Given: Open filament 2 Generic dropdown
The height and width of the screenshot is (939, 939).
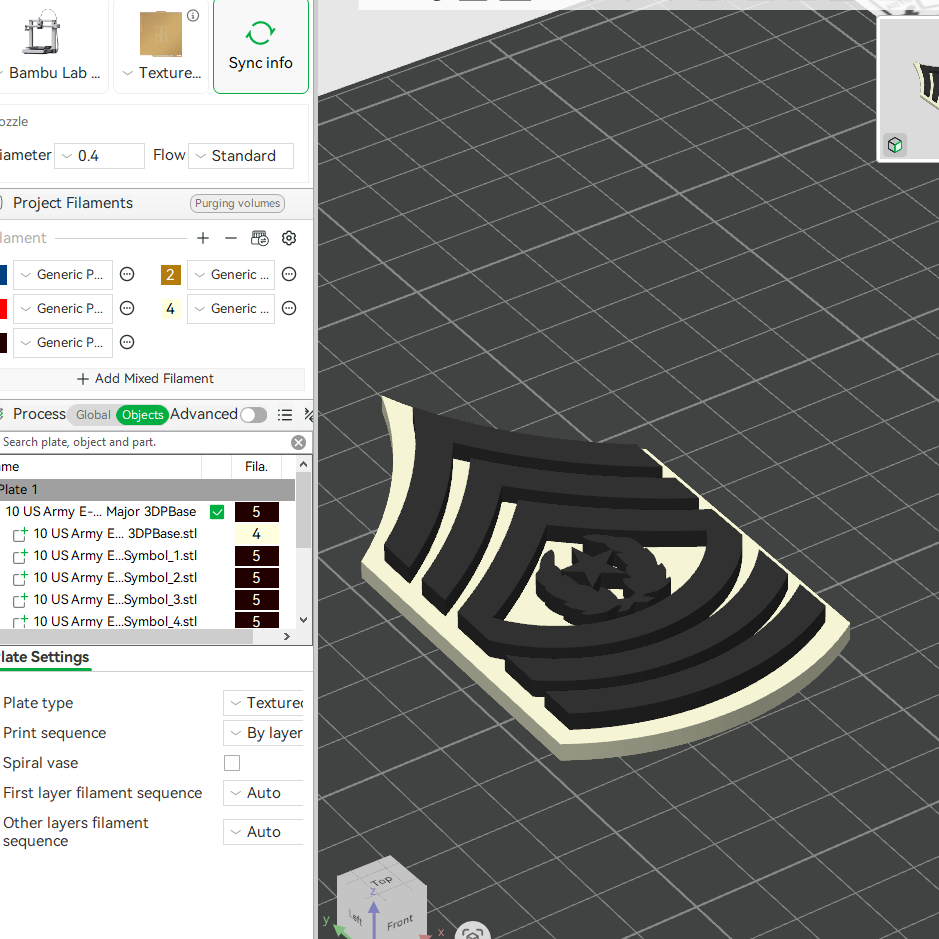Looking at the screenshot, I should coord(231,275).
